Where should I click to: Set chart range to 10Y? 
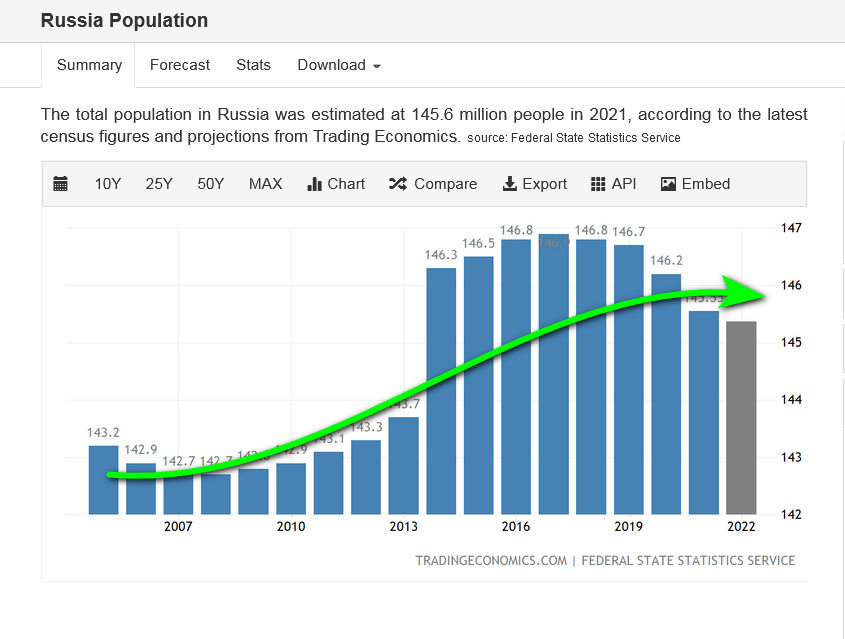(108, 184)
